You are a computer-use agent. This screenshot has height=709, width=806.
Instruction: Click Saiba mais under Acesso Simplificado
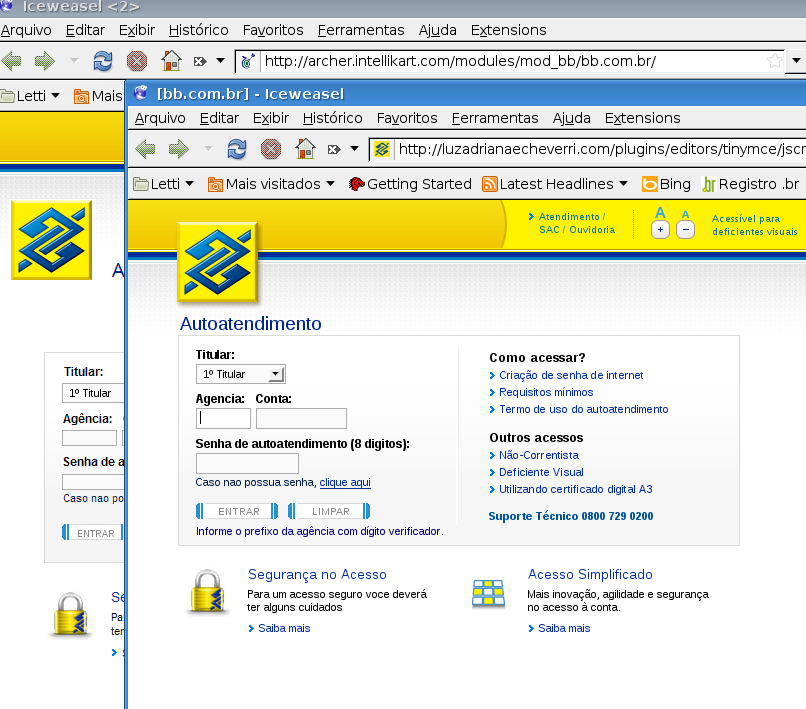(x=564, y=628)
